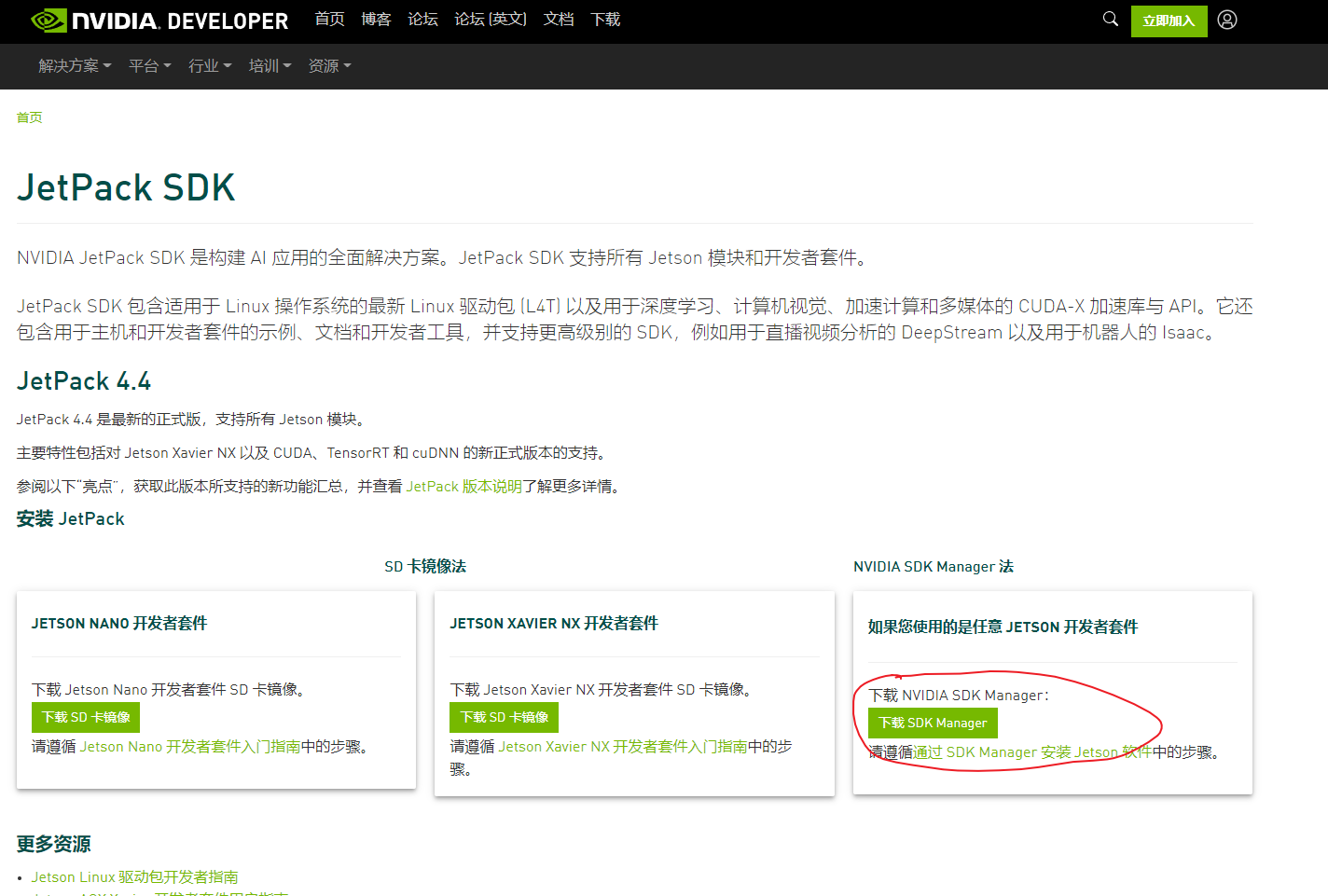The width and height of the screenshot is (1328, 896).
Task: Open 通过 SDK Manager 安装 Jetson 软件 link
Action: click(1032, 752)
